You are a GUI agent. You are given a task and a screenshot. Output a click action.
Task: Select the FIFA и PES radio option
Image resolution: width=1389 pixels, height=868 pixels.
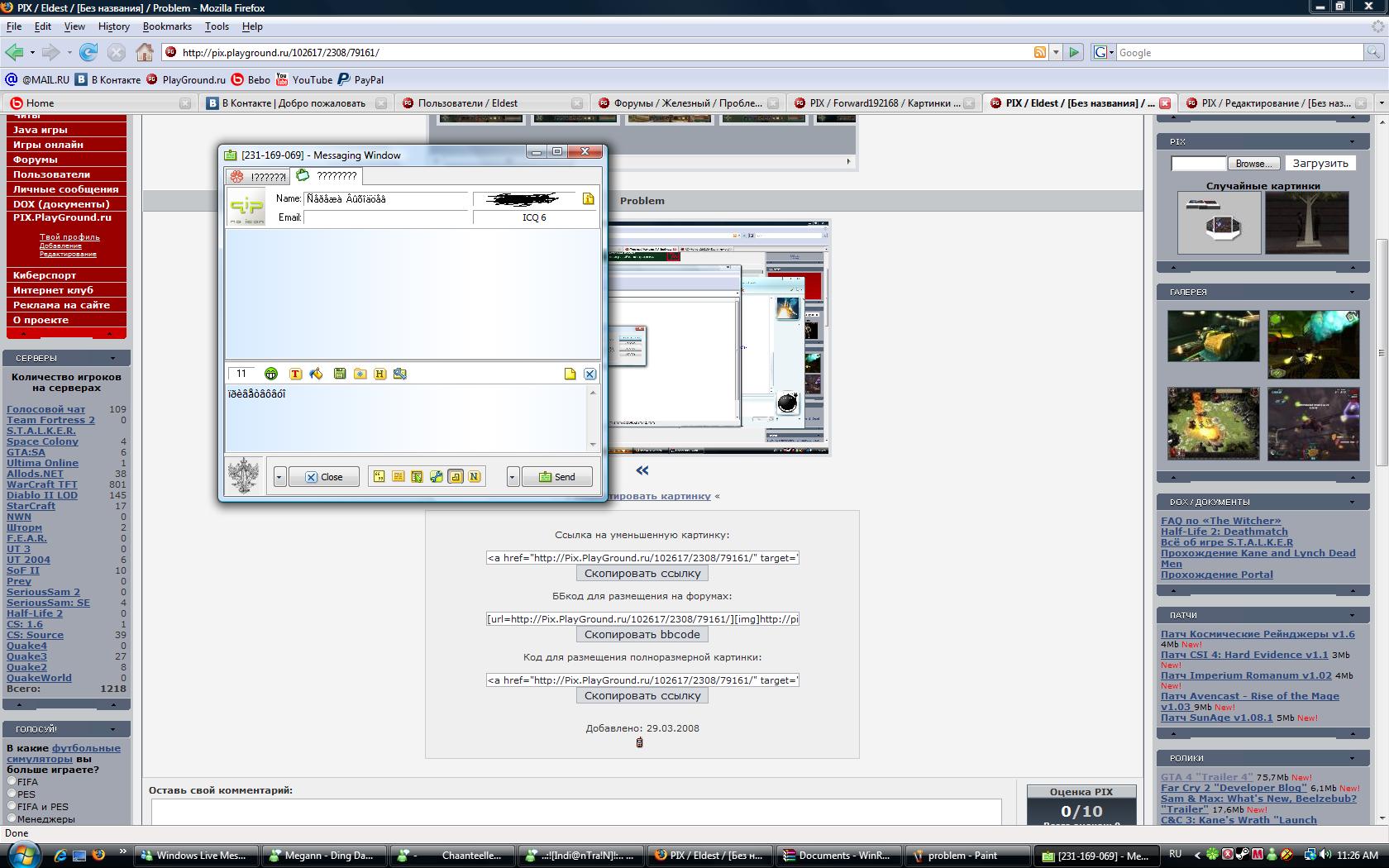pyautogui.click(x=12, y=806)
